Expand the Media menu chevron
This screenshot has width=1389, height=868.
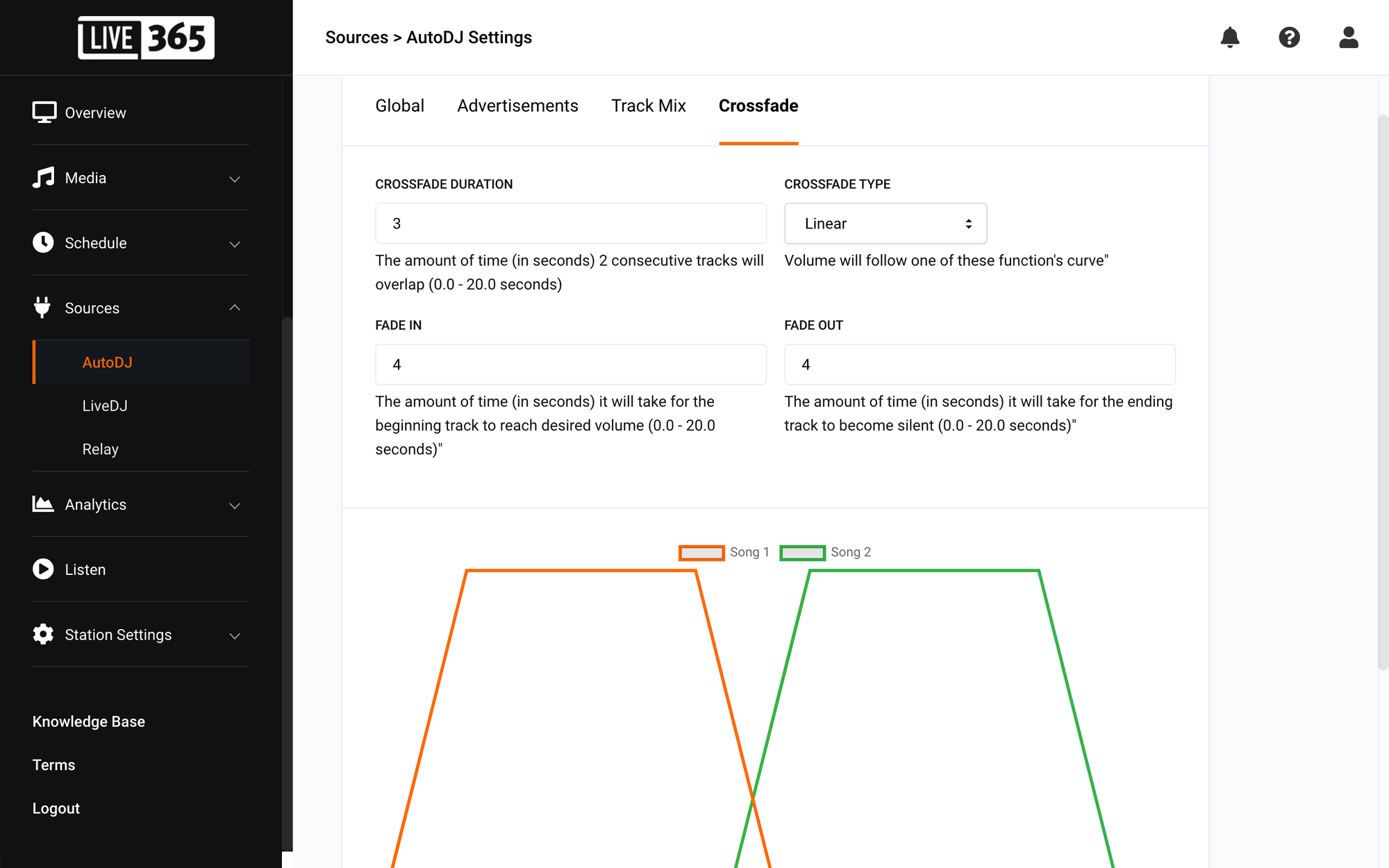(x=235, y=179)
